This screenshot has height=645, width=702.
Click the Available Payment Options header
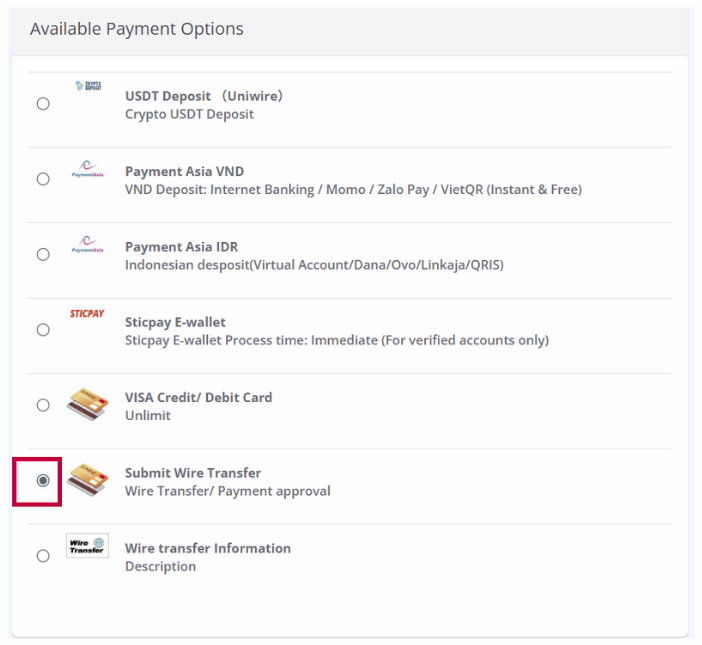pyautogui.click(x=136, y=29)
